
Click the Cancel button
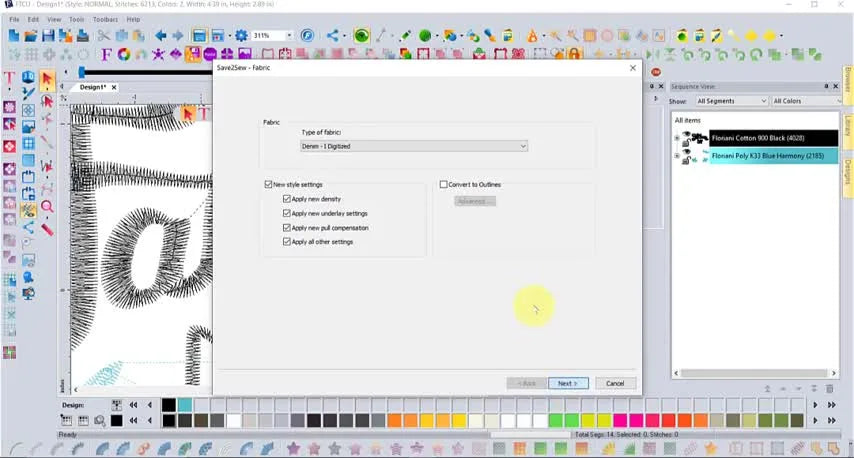[x=615, y=383]
